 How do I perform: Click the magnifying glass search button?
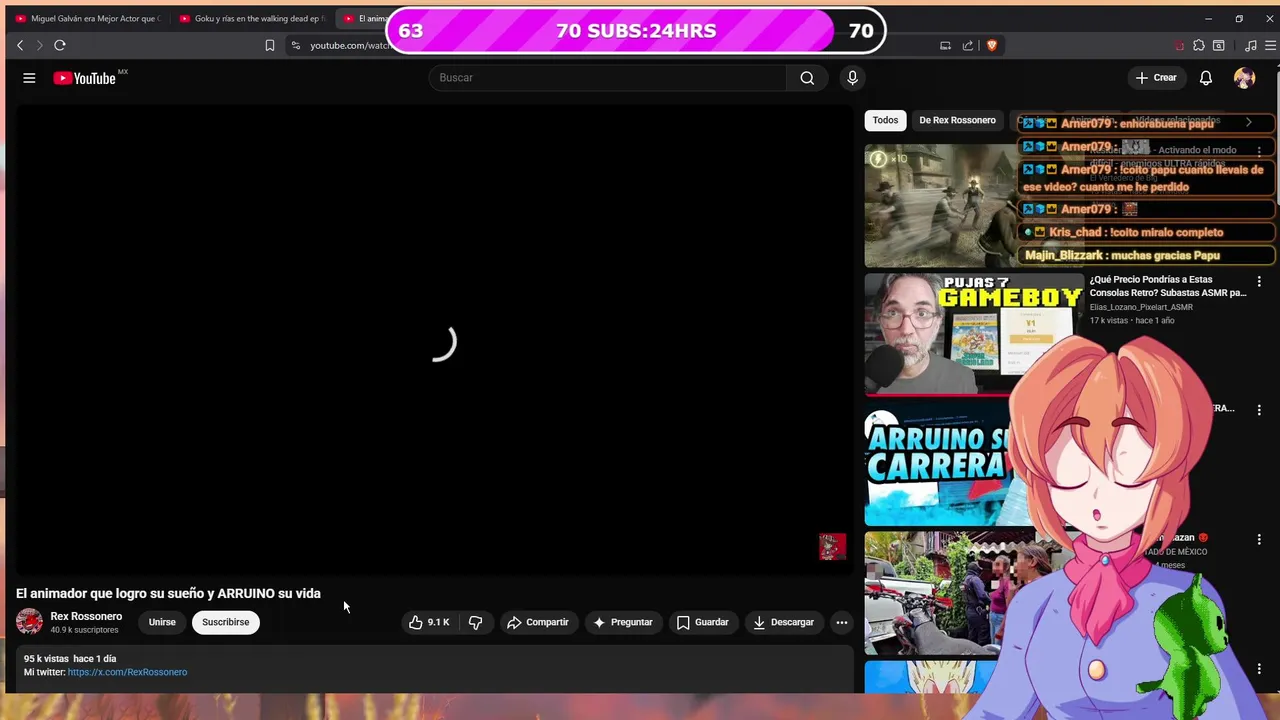tap(807, 78)
